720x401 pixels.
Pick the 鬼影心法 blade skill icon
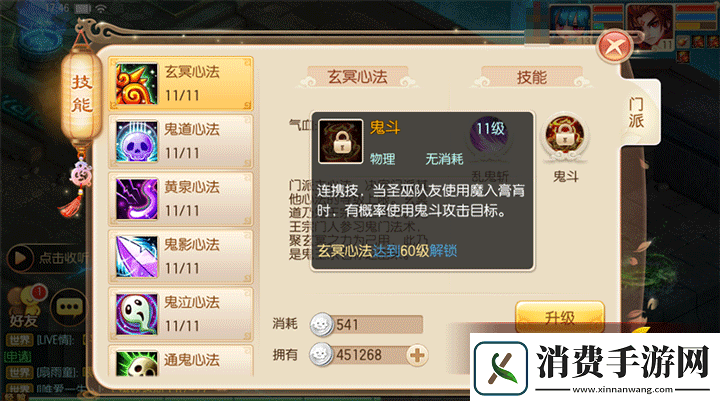tap(136, 257)
